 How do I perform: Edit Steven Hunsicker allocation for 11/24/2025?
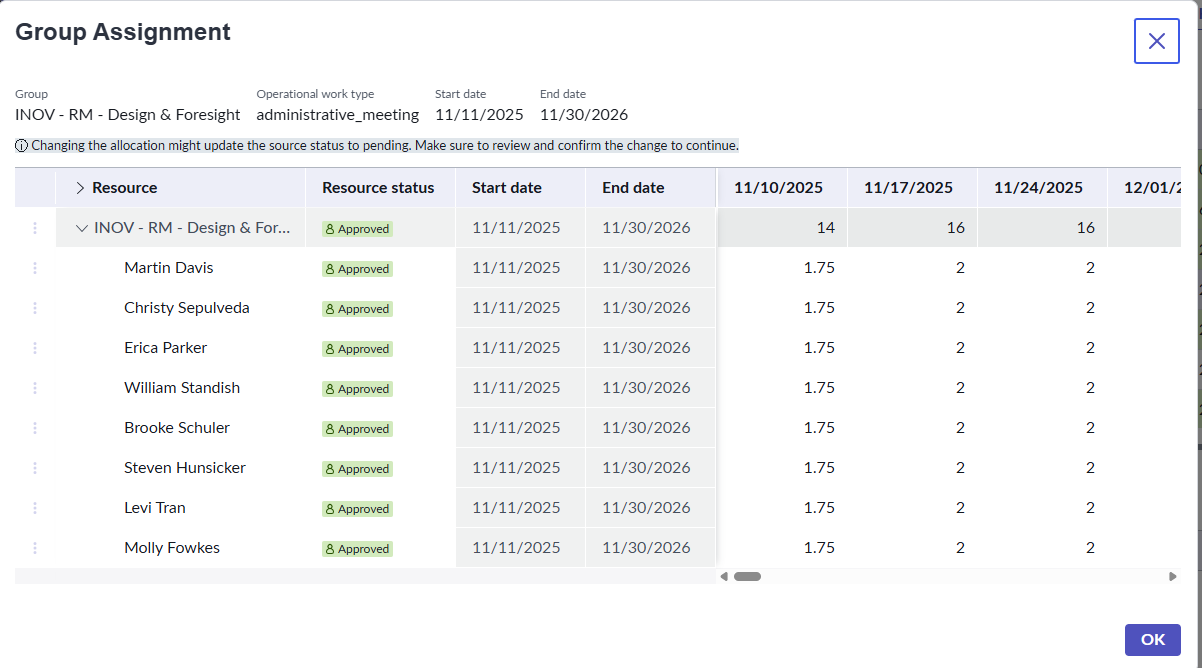click(1042, 468)
